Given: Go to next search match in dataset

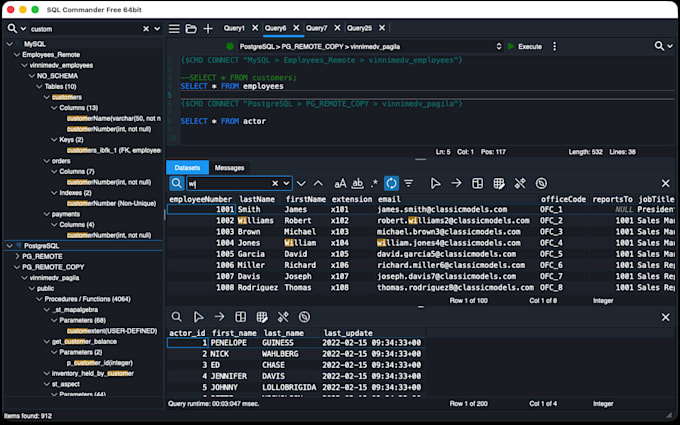Looking at the screenshot, I should click(x=301, y=183).
